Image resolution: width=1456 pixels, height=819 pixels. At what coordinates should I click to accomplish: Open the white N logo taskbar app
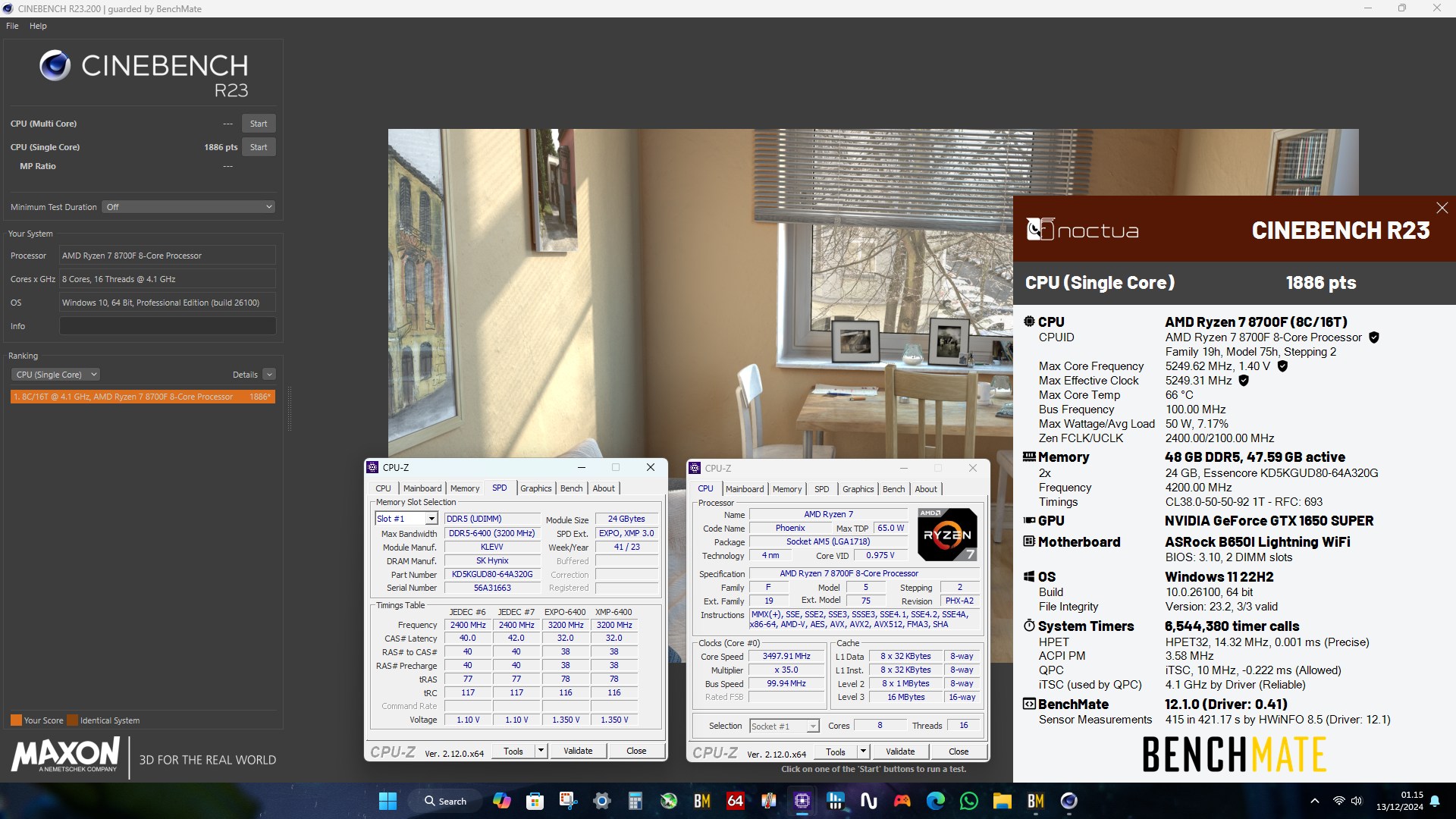pyautogui.click(x=868, y=801)
